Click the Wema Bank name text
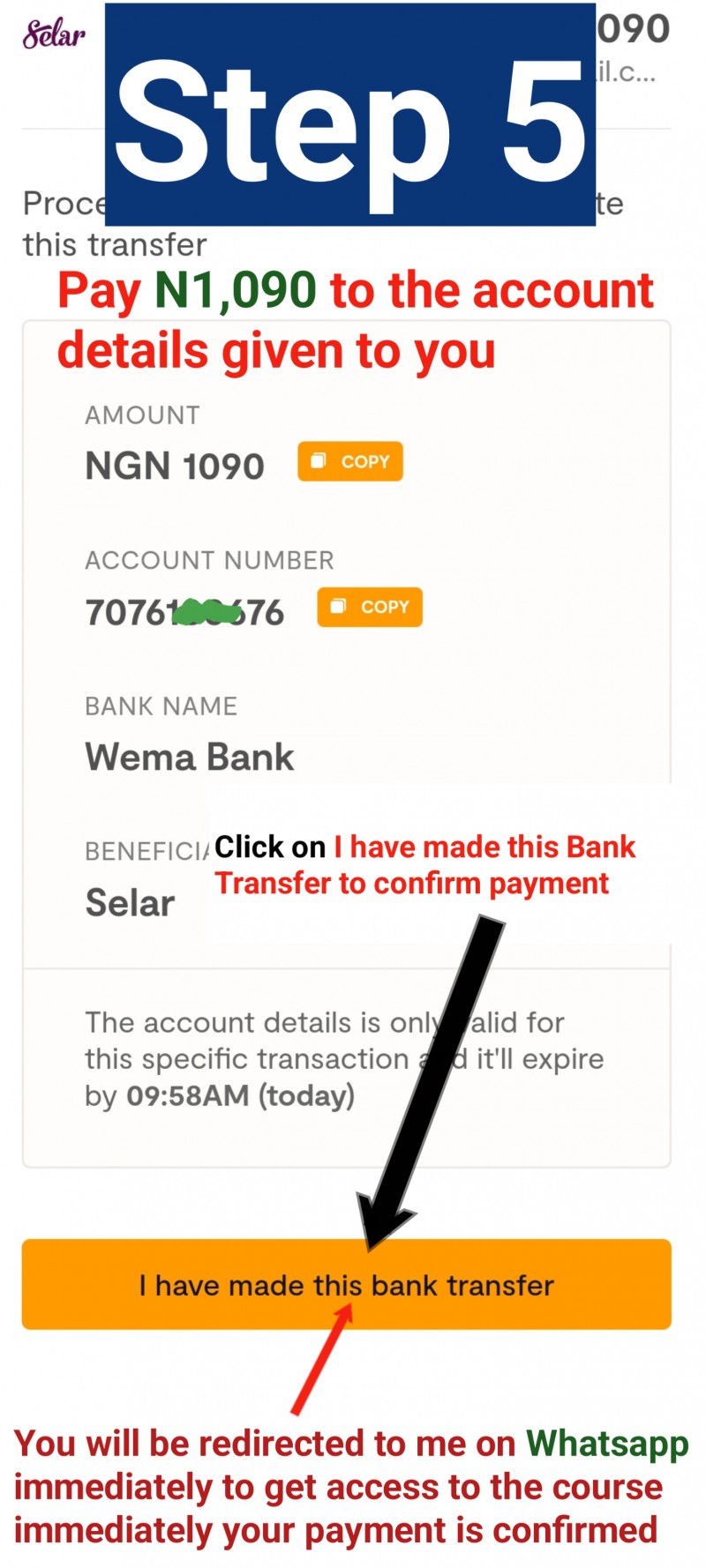Image resolution: width=706 pixels, height=1568 pixels. click(x=190, y=758)
